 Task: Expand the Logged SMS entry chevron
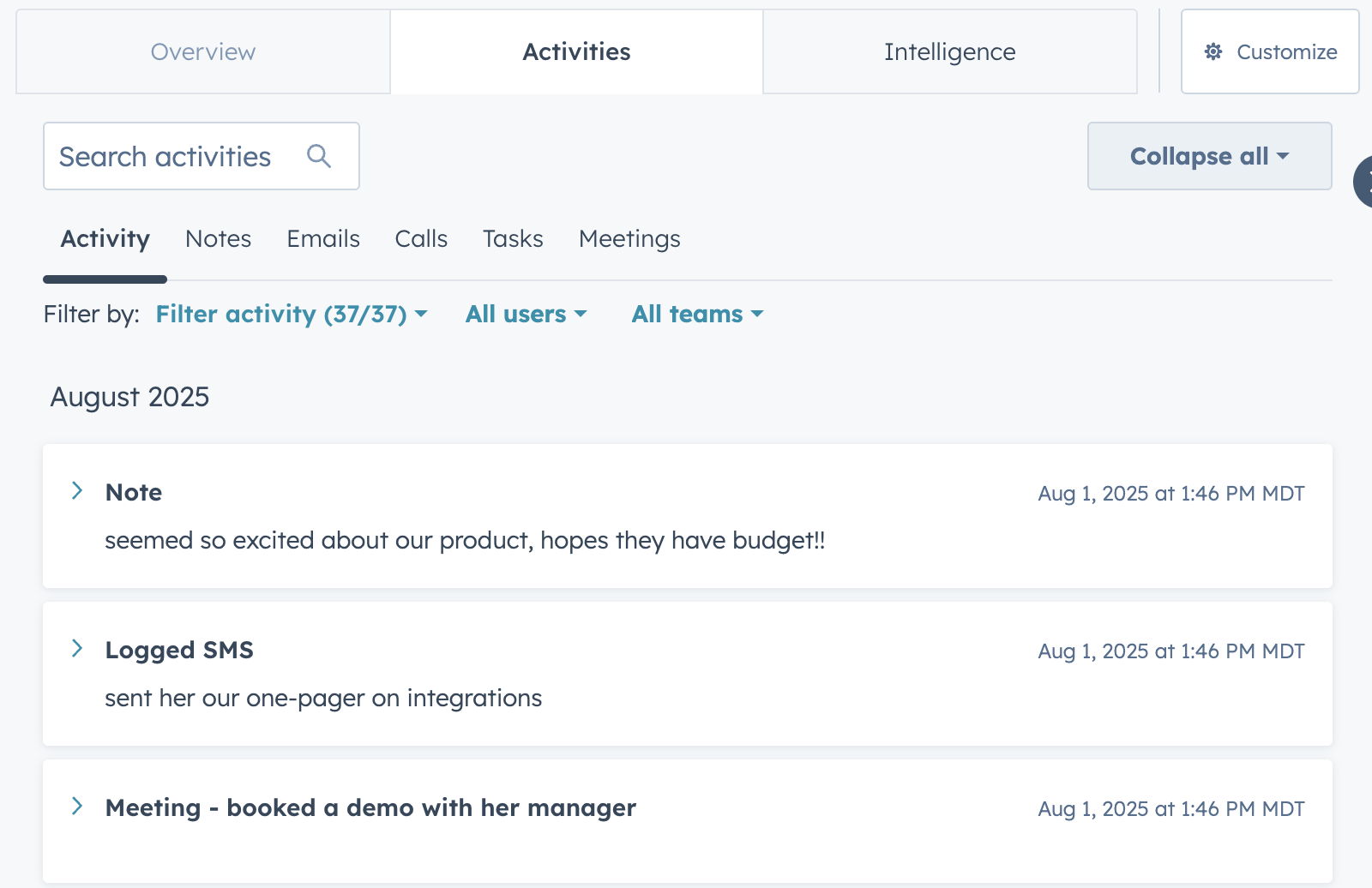(77, 649)
